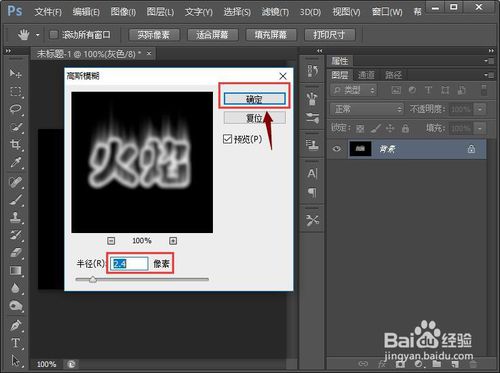Open the Paragraph panel icon

click(312, 192)
